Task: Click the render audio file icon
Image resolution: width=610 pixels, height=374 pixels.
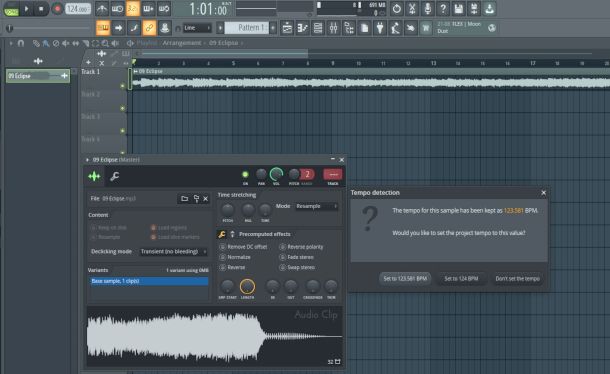Action: (x=474, y=9)
